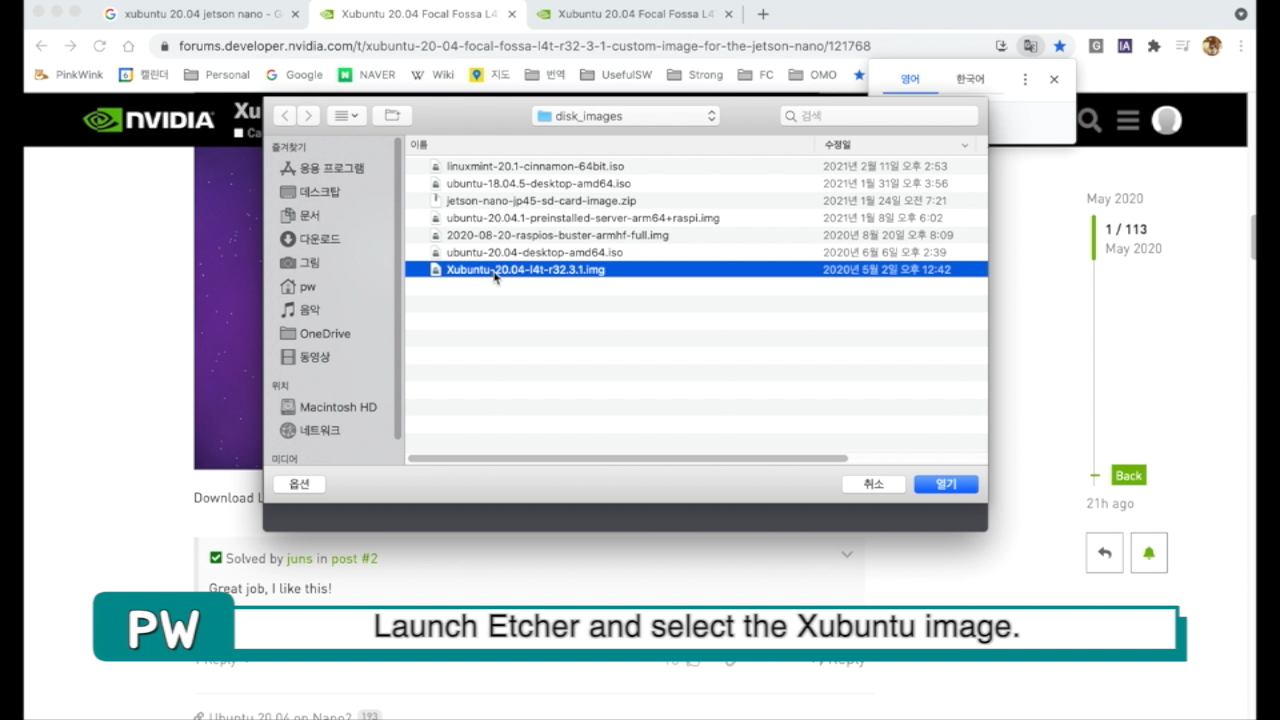This screenshot has width=1280, height=720.
Task: Open 그림 folder in the sidebar
Action: 300,262
